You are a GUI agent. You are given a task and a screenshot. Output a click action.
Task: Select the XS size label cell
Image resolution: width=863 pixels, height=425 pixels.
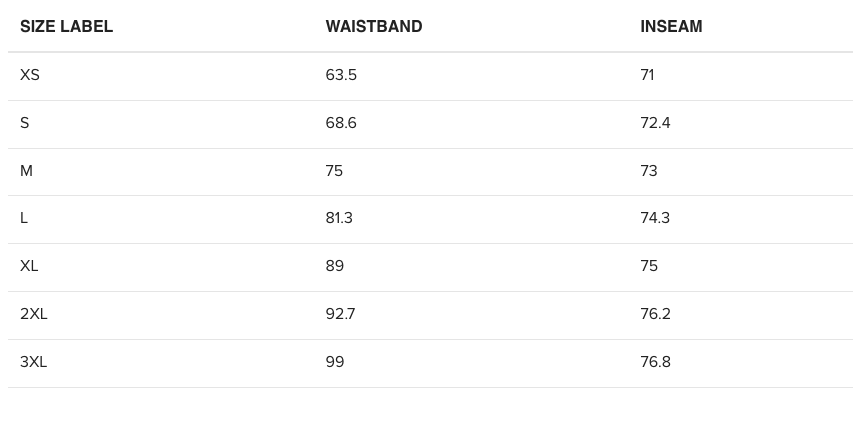(30, 75)
